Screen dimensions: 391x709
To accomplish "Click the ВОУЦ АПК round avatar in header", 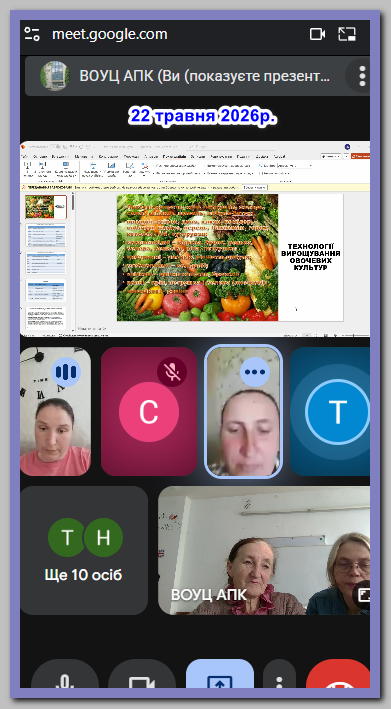I will point(55,76).
